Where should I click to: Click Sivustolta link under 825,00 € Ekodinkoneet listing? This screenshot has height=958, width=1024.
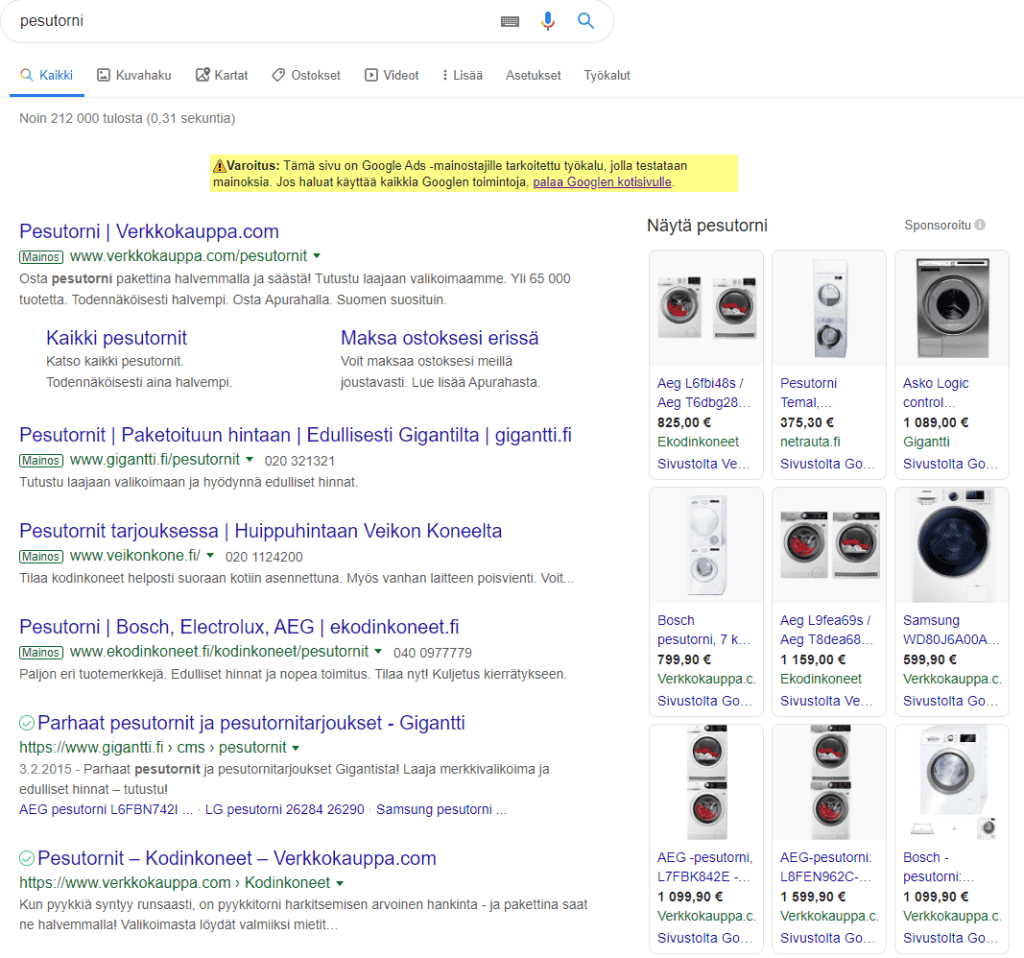pyautogui.click(x=704, y=464)
